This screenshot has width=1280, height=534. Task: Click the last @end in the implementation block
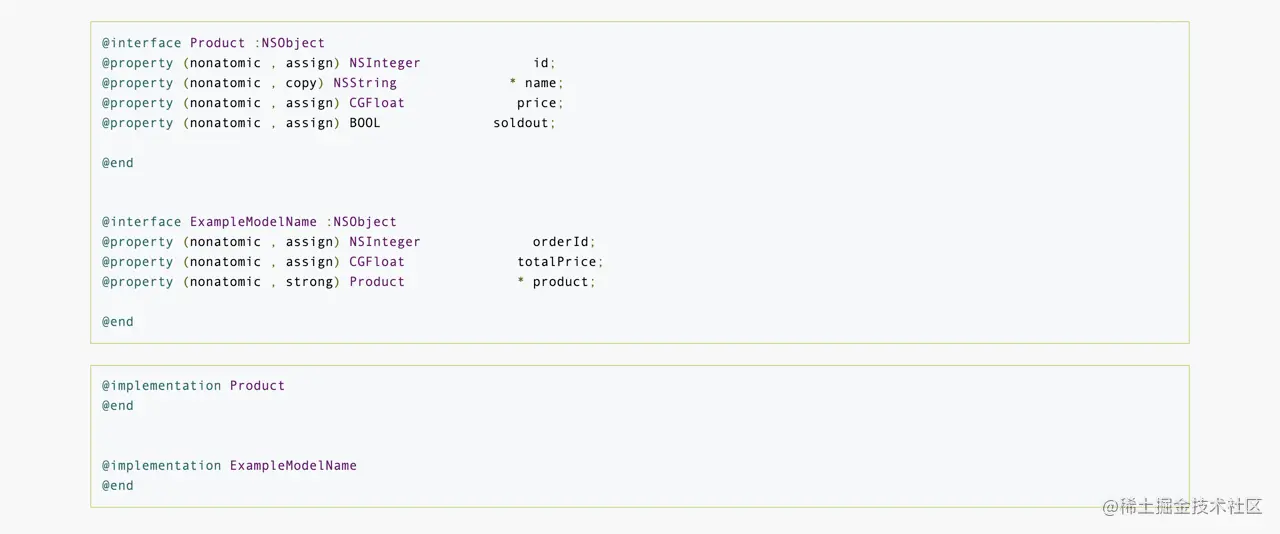click(118, 485)
